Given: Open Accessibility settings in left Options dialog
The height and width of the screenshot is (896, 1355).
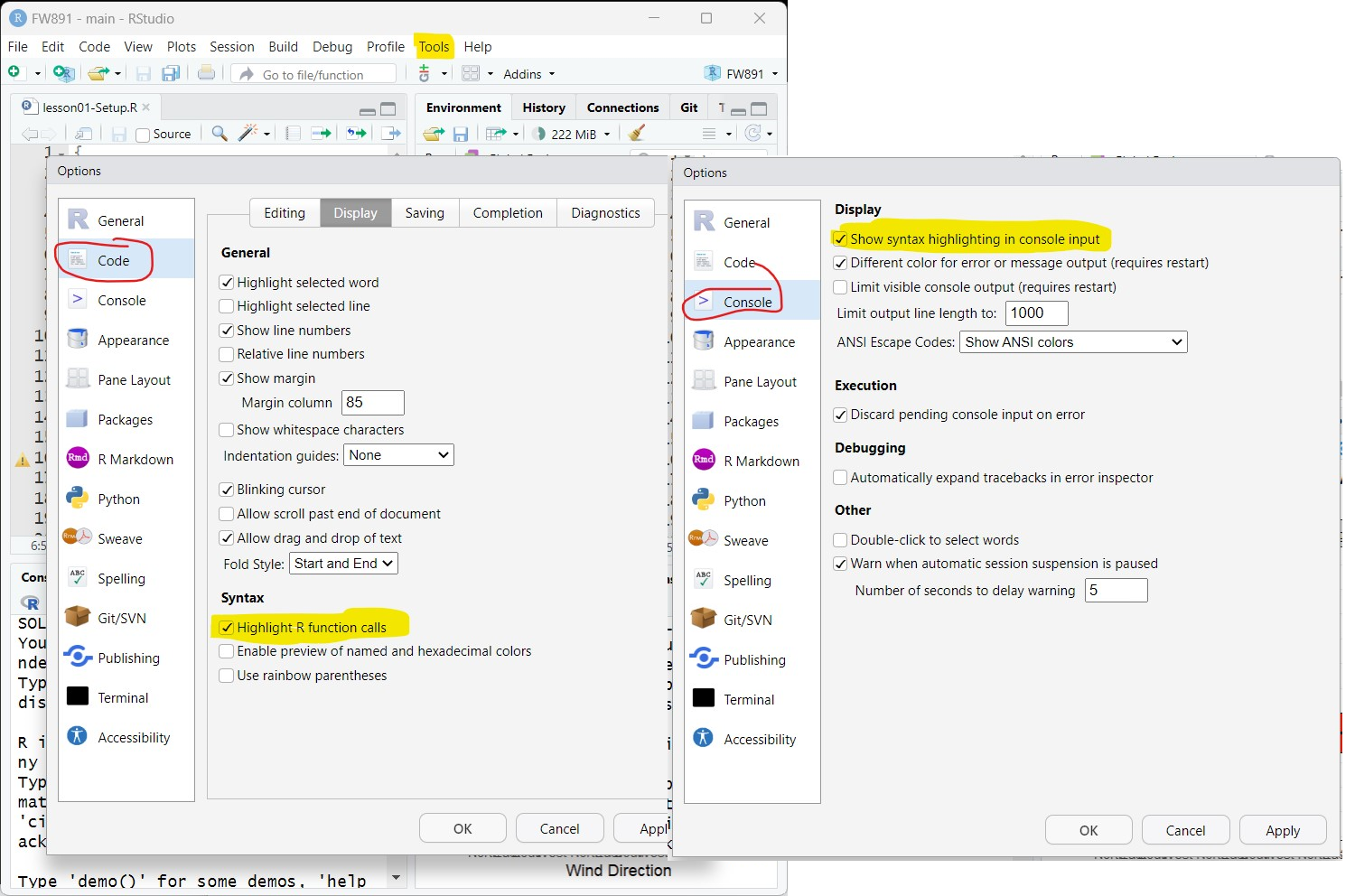Looking at the screenshot, I should click(x=133, y=737).
